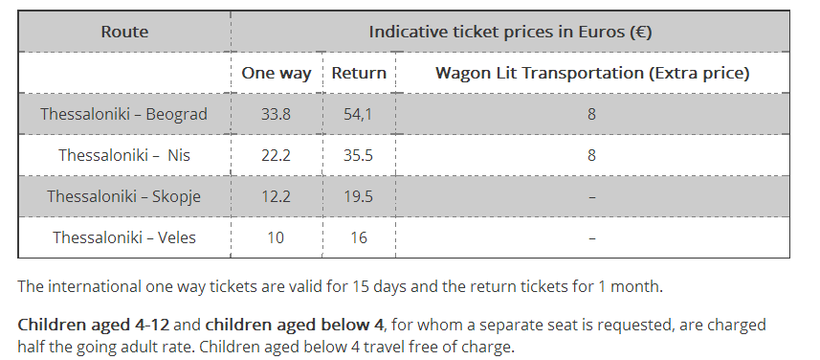The height and width of the screenshot is (360, 820).
Task: Click the bold Children aged 4-12 text
Action: coord(94,325)
